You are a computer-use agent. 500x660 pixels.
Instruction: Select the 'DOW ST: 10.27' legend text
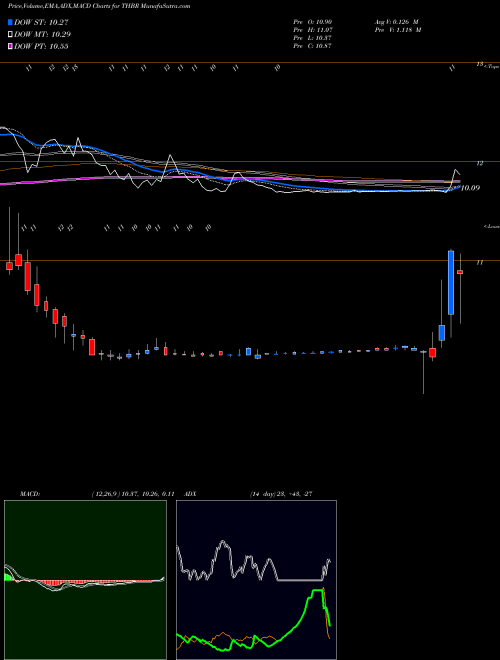(x=41, y=22)
